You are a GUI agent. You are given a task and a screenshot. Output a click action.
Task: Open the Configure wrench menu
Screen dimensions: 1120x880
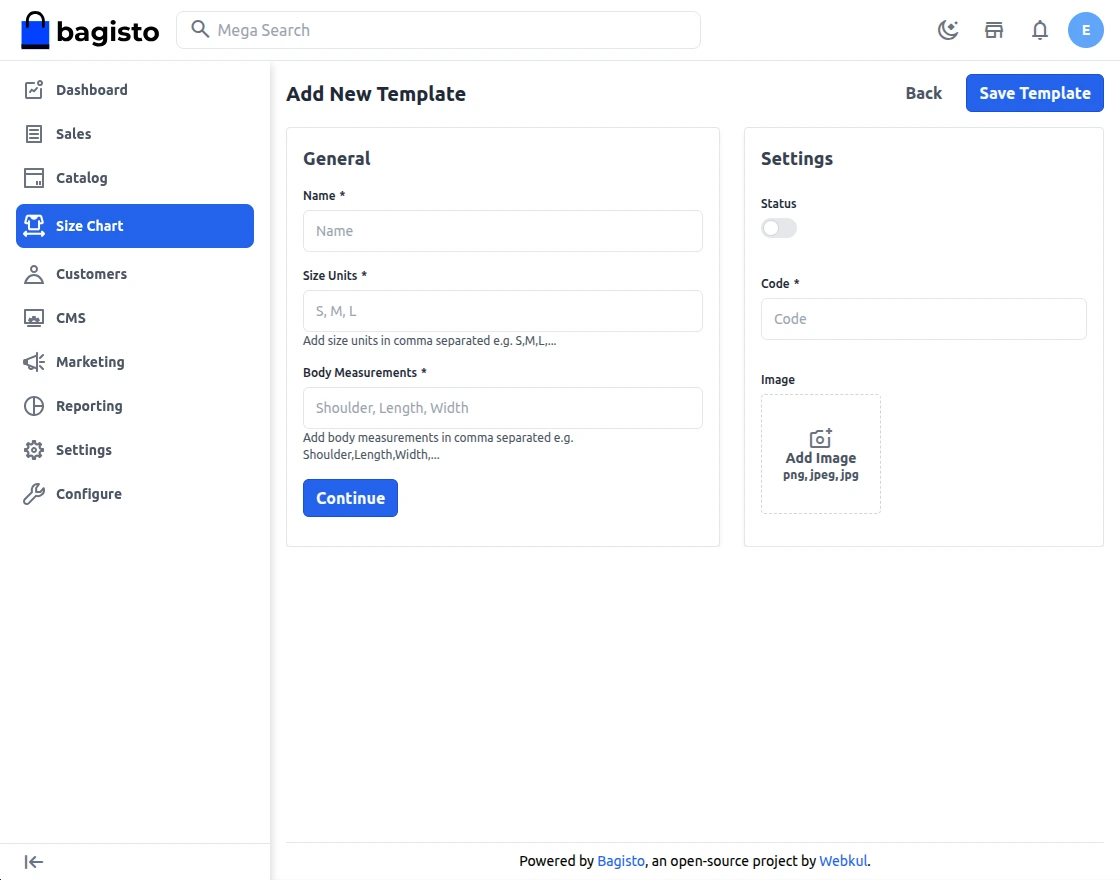click(x=88, y=494)
